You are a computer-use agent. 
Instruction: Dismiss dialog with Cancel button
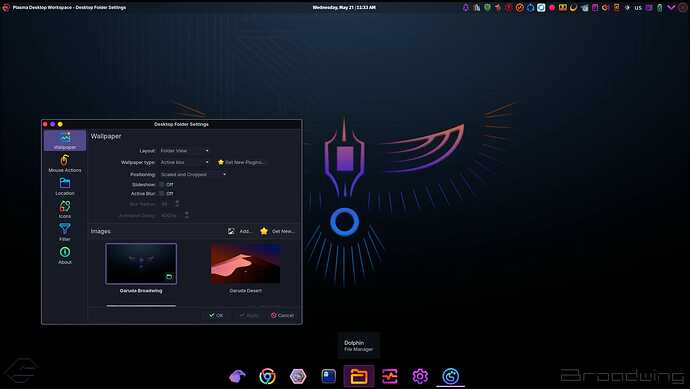click(283, 315)
